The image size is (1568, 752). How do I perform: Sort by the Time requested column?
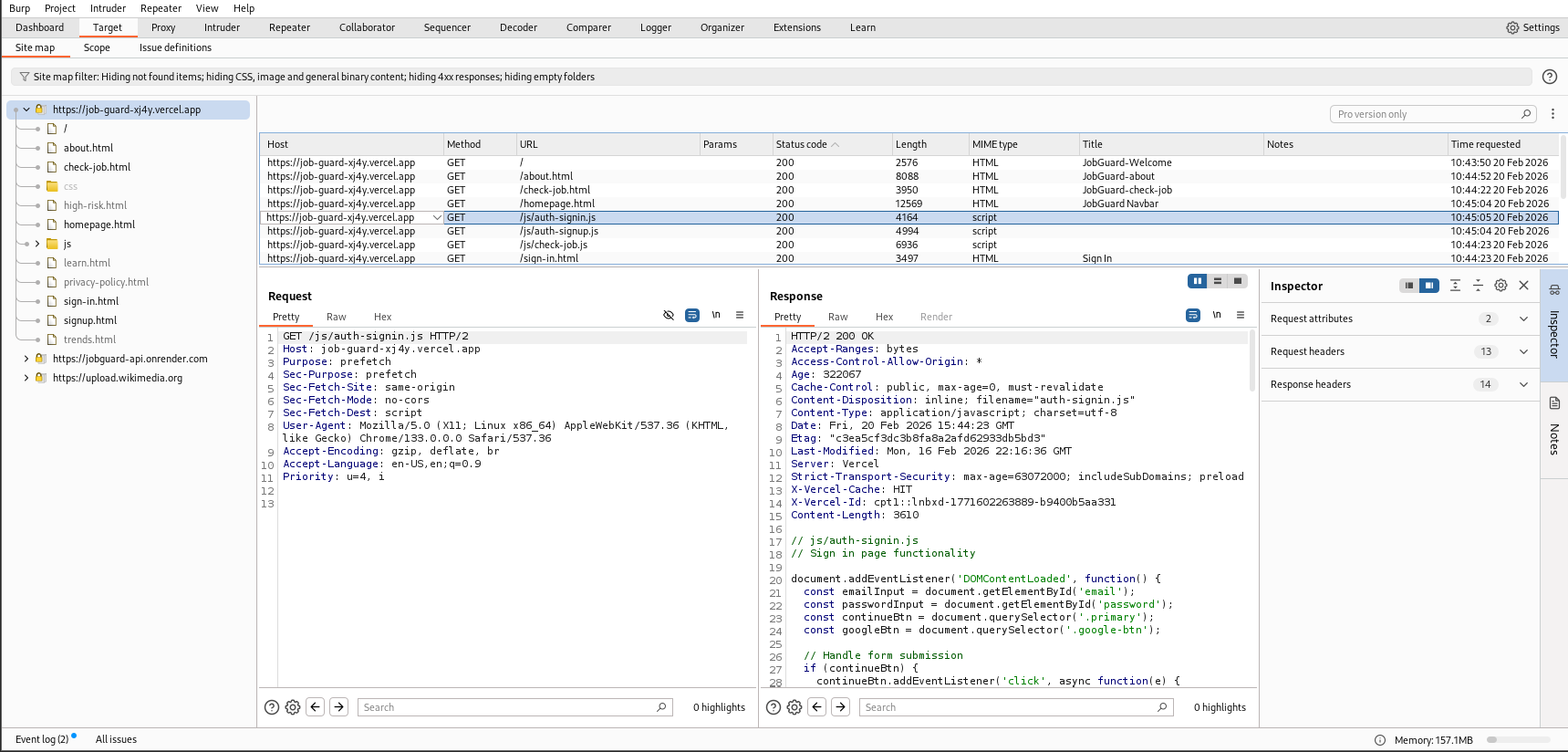tap(1502, 144)
